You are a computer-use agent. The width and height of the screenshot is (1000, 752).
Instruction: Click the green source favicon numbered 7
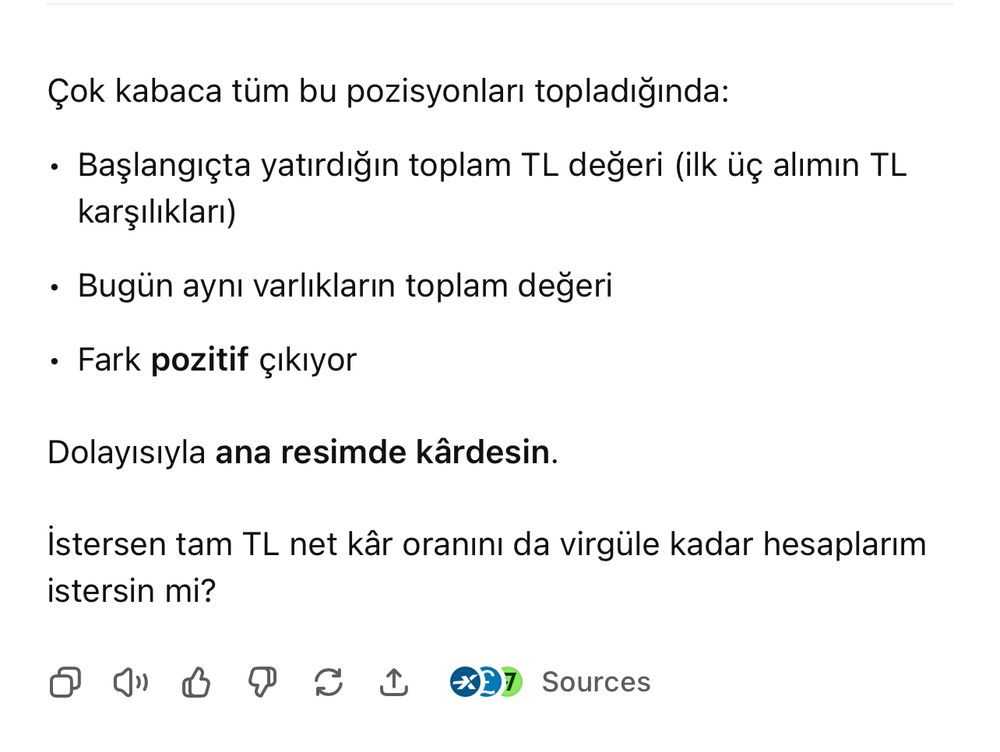511,682
